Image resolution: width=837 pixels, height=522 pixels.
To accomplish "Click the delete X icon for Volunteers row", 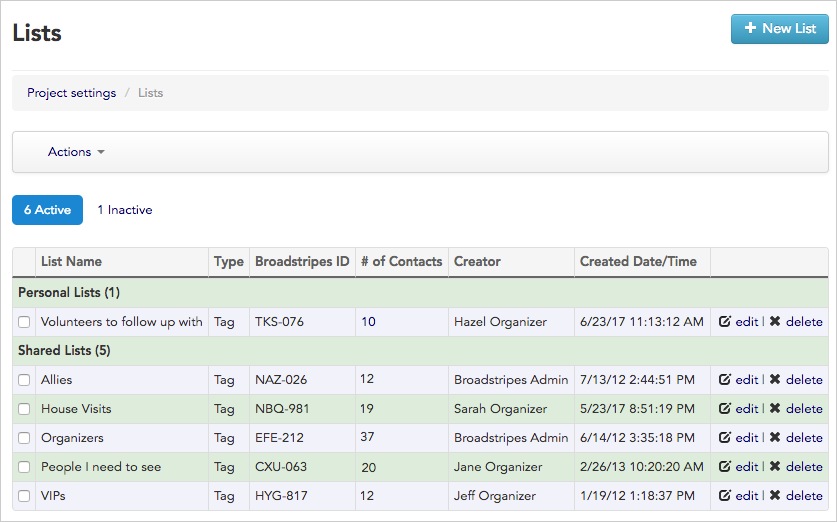I will click(775, 321).
